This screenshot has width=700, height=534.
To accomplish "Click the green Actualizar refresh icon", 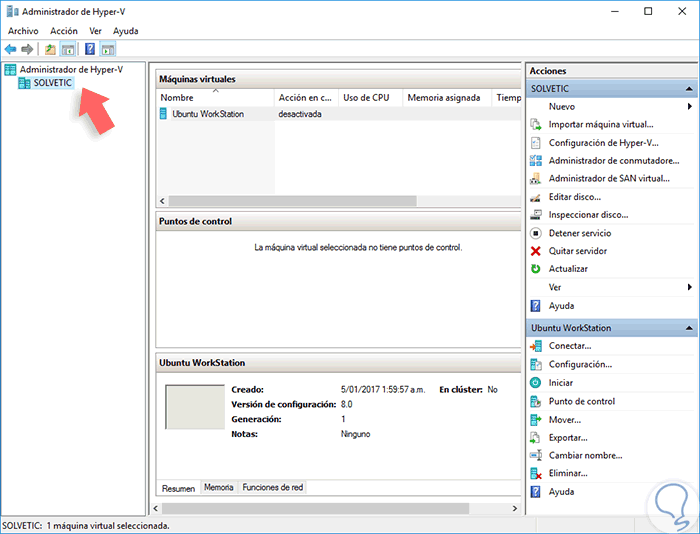I will click(x=536, y=269).
